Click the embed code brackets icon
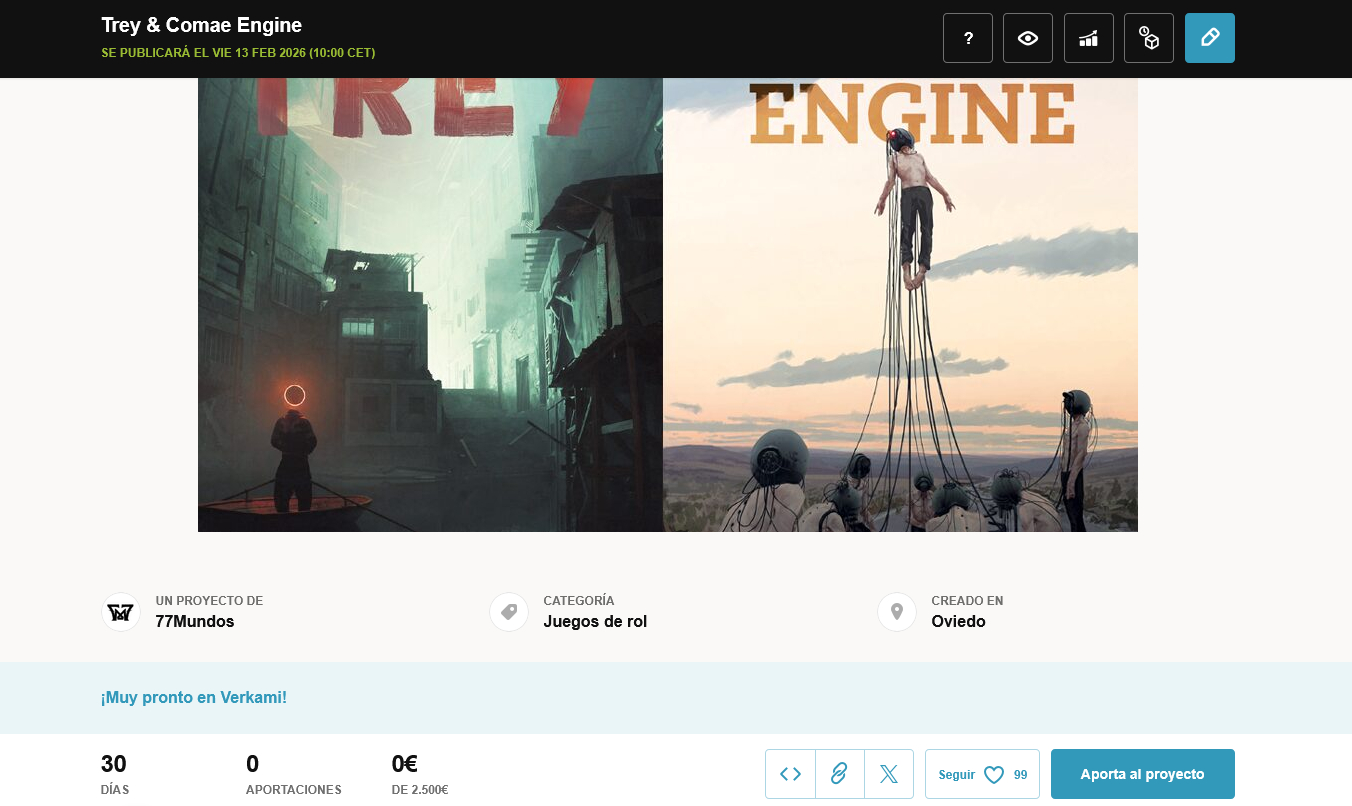This screenshot has width=1352, height=806. coord(790,774)
